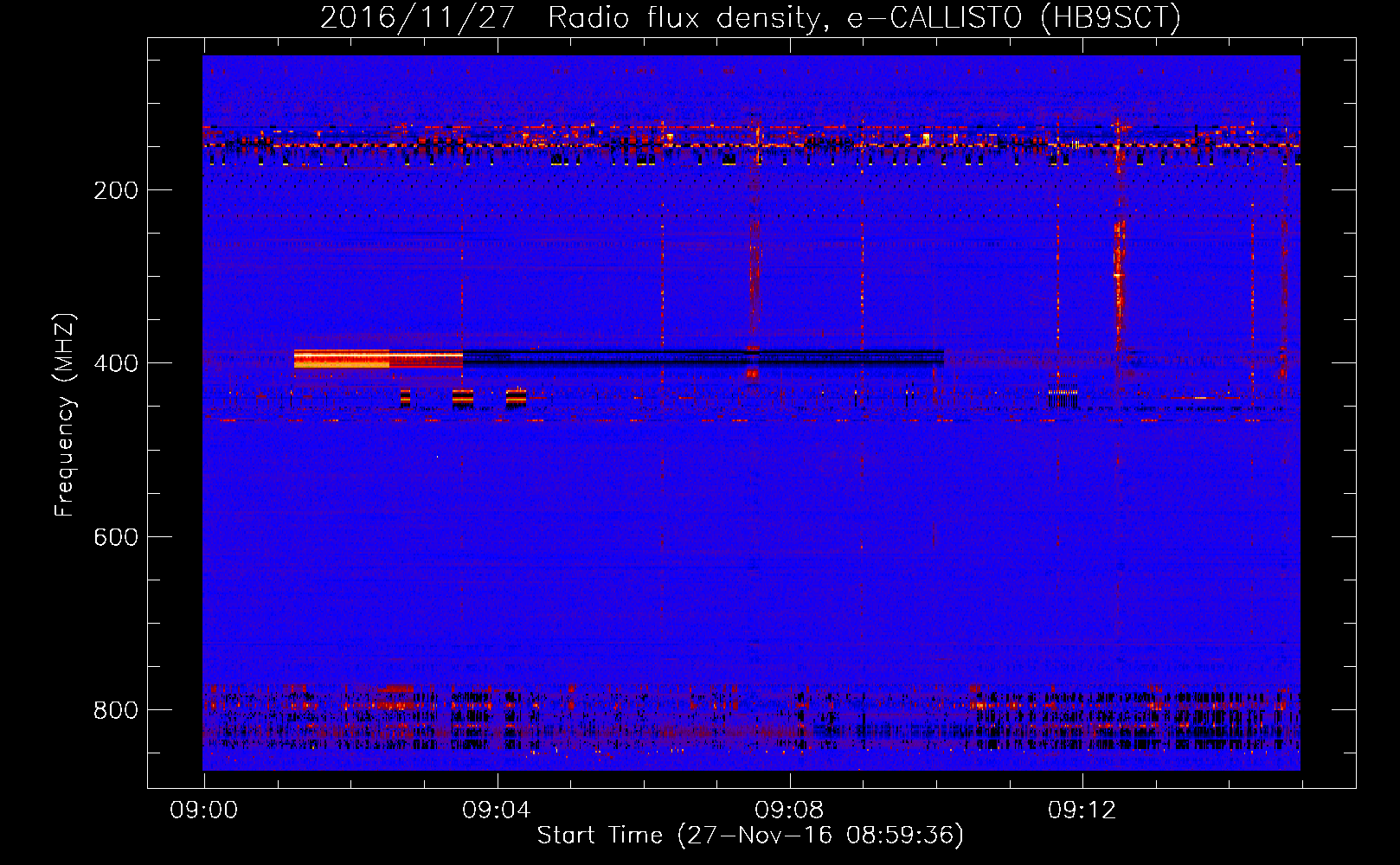Viewport: 1400px width, 865px height.
Task: Click the 600 frequency tick label
Action: [x=116, y=537]
